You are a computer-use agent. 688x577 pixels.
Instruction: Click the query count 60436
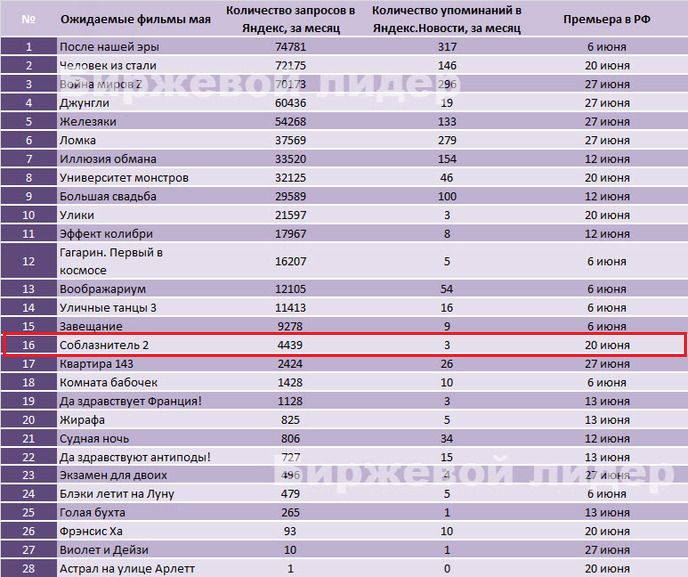(x=290, y=103)
